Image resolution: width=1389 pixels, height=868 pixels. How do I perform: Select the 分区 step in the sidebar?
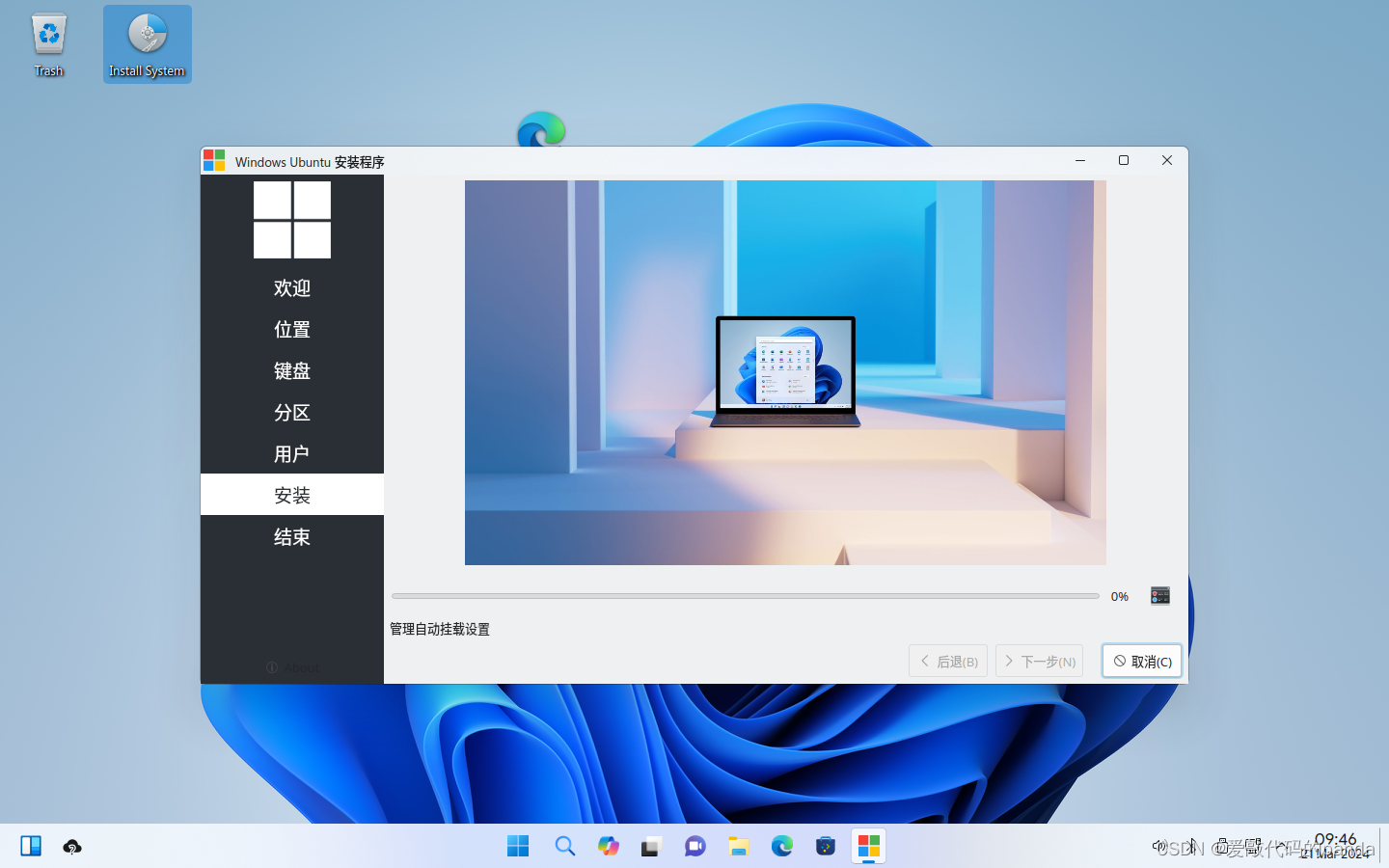[x=292, y=412]
